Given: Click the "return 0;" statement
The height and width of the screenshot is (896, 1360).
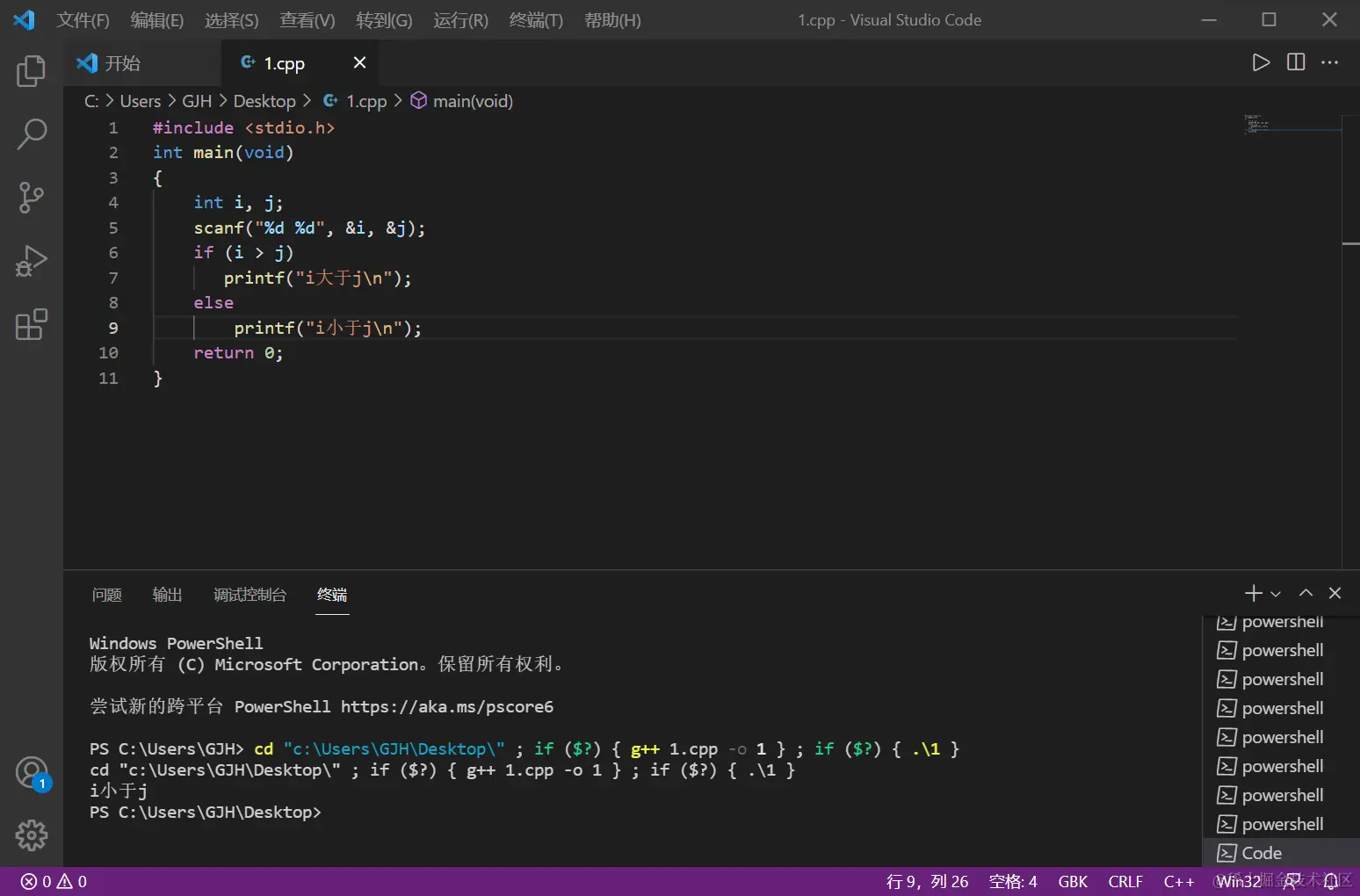Looking at the screenshot, I should [238, 352].
